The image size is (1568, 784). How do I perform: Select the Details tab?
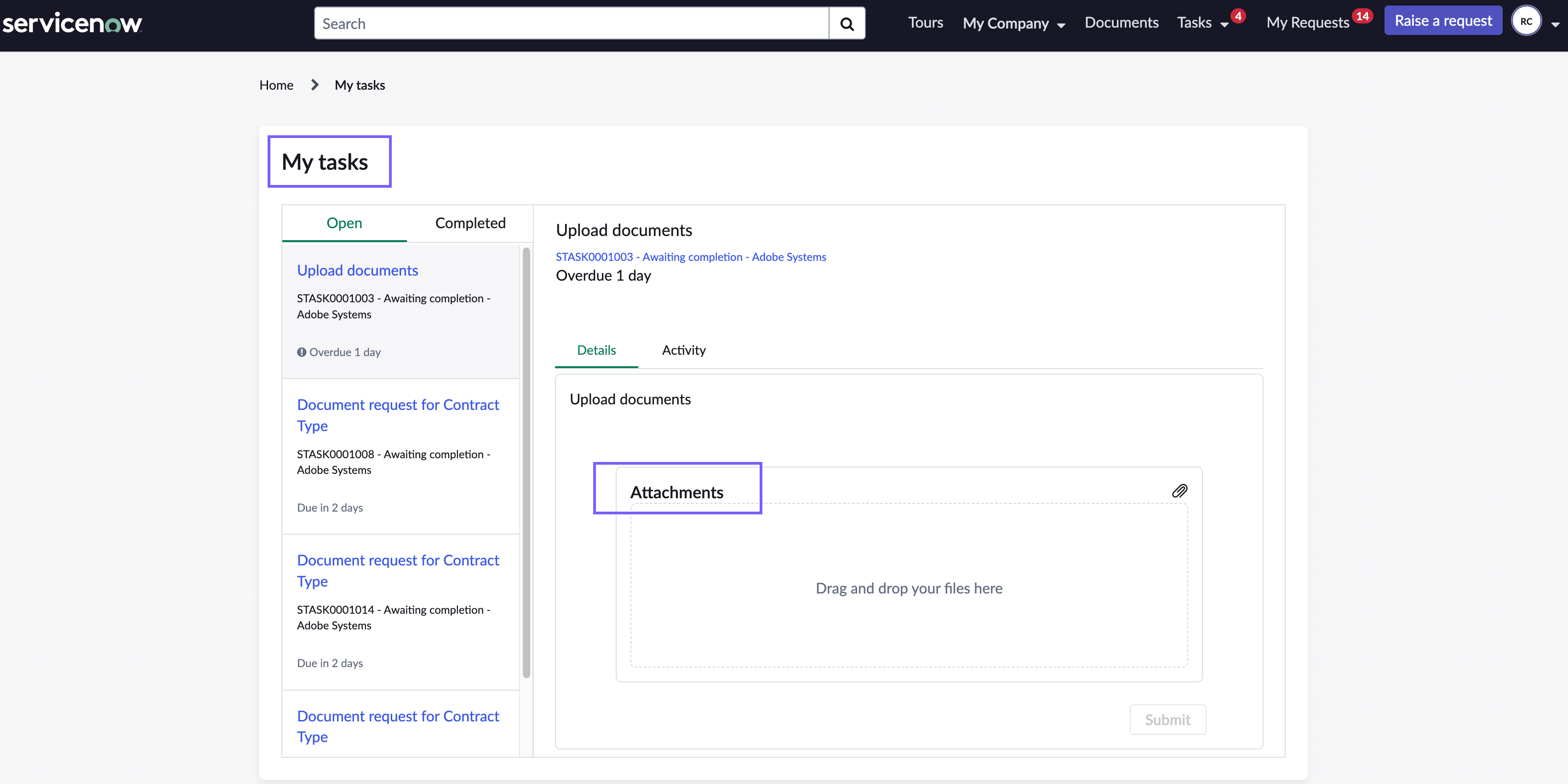[x=596, y=350]
